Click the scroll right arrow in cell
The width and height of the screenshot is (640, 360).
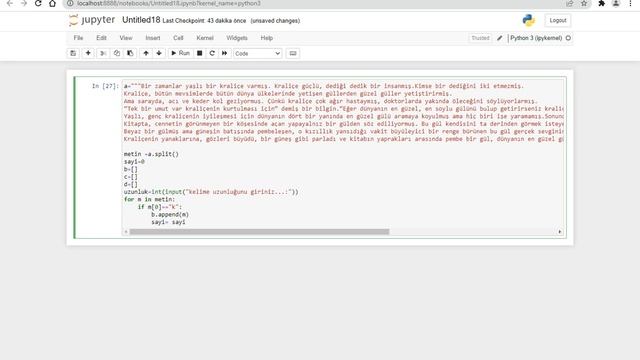tap(560, 232)
